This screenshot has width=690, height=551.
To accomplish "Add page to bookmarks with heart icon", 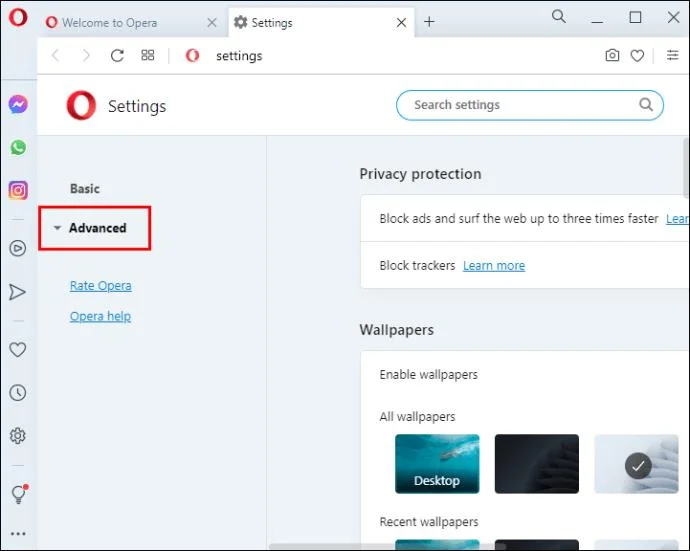I will pos(637,55).
